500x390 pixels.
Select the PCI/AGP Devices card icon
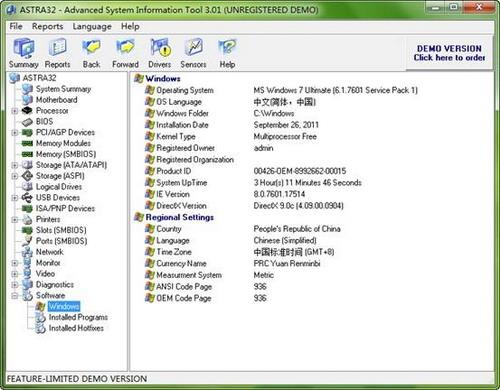pyautogui.click(x=27, y=133)
